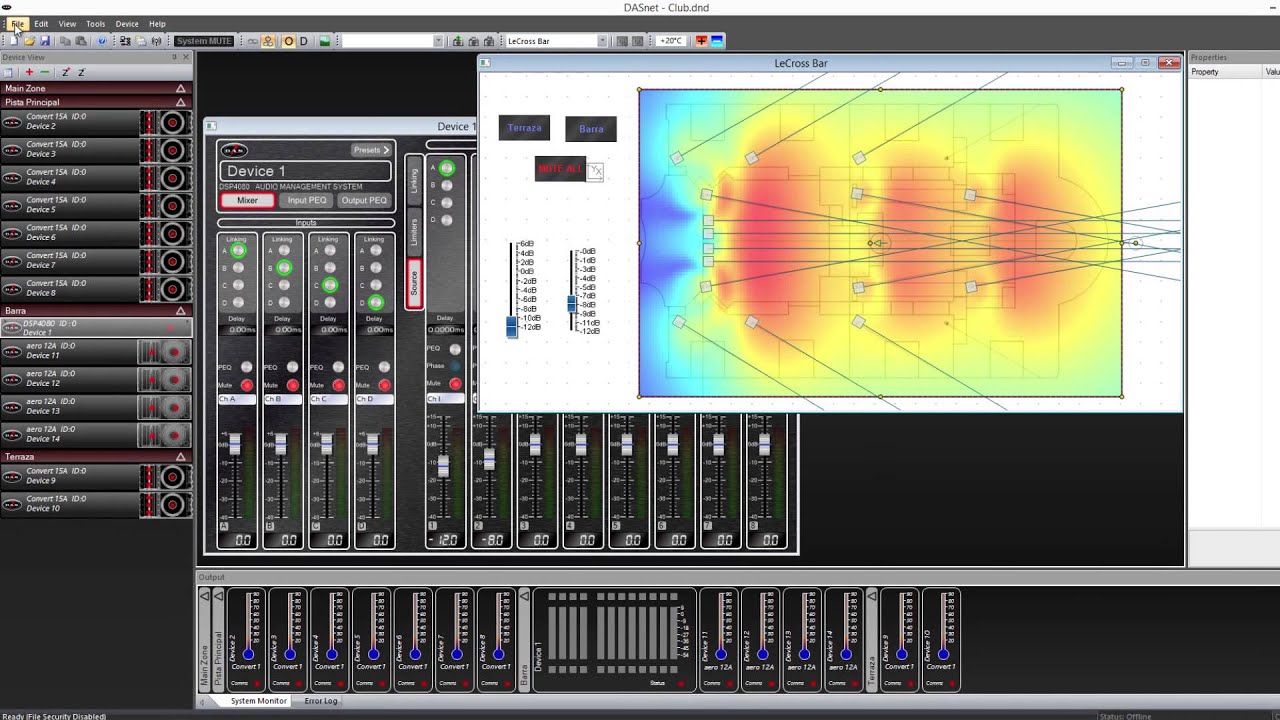Switch to the Output PEQ tab
Screen dimensions: 1280x720
[x=364, y=200]
